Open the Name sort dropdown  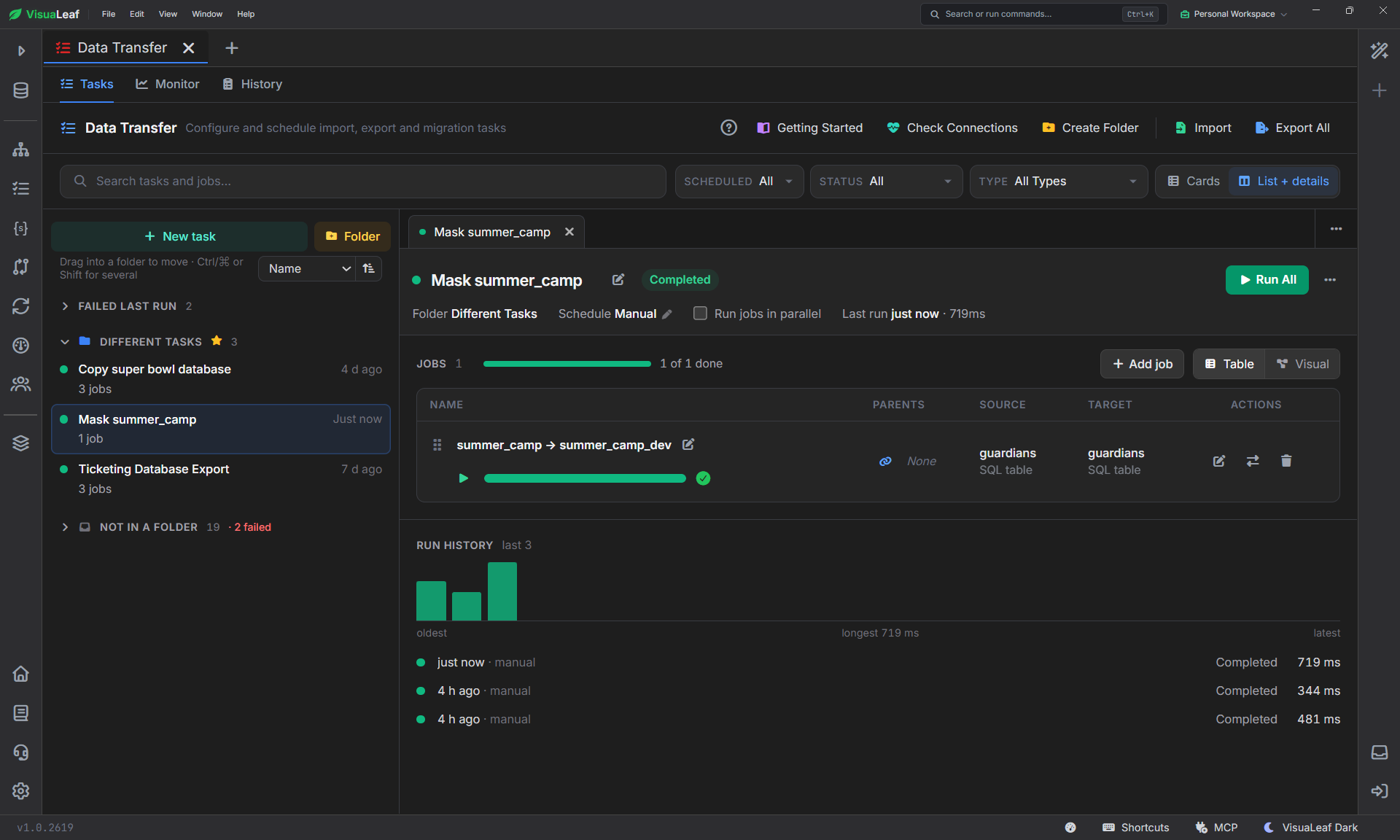coord(307,268)
